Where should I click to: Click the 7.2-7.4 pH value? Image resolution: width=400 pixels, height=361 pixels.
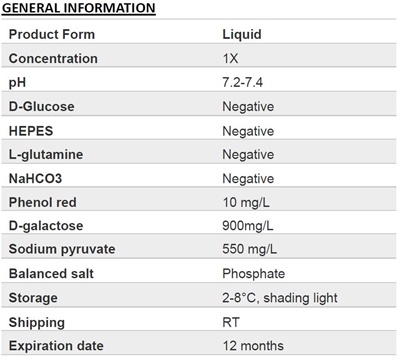tap(243, 82)
